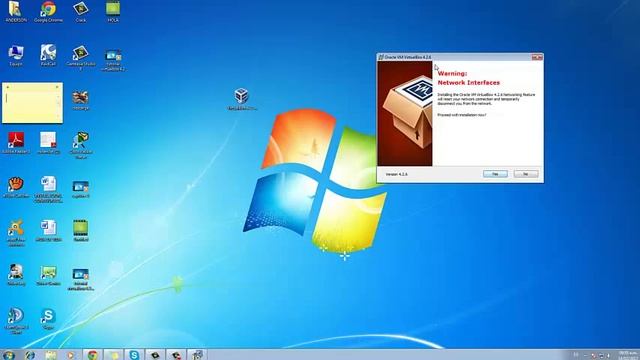The width and height of the screenshot is (640, 360).
Task: Click the system clock in the tray
Action: [628, 355]
